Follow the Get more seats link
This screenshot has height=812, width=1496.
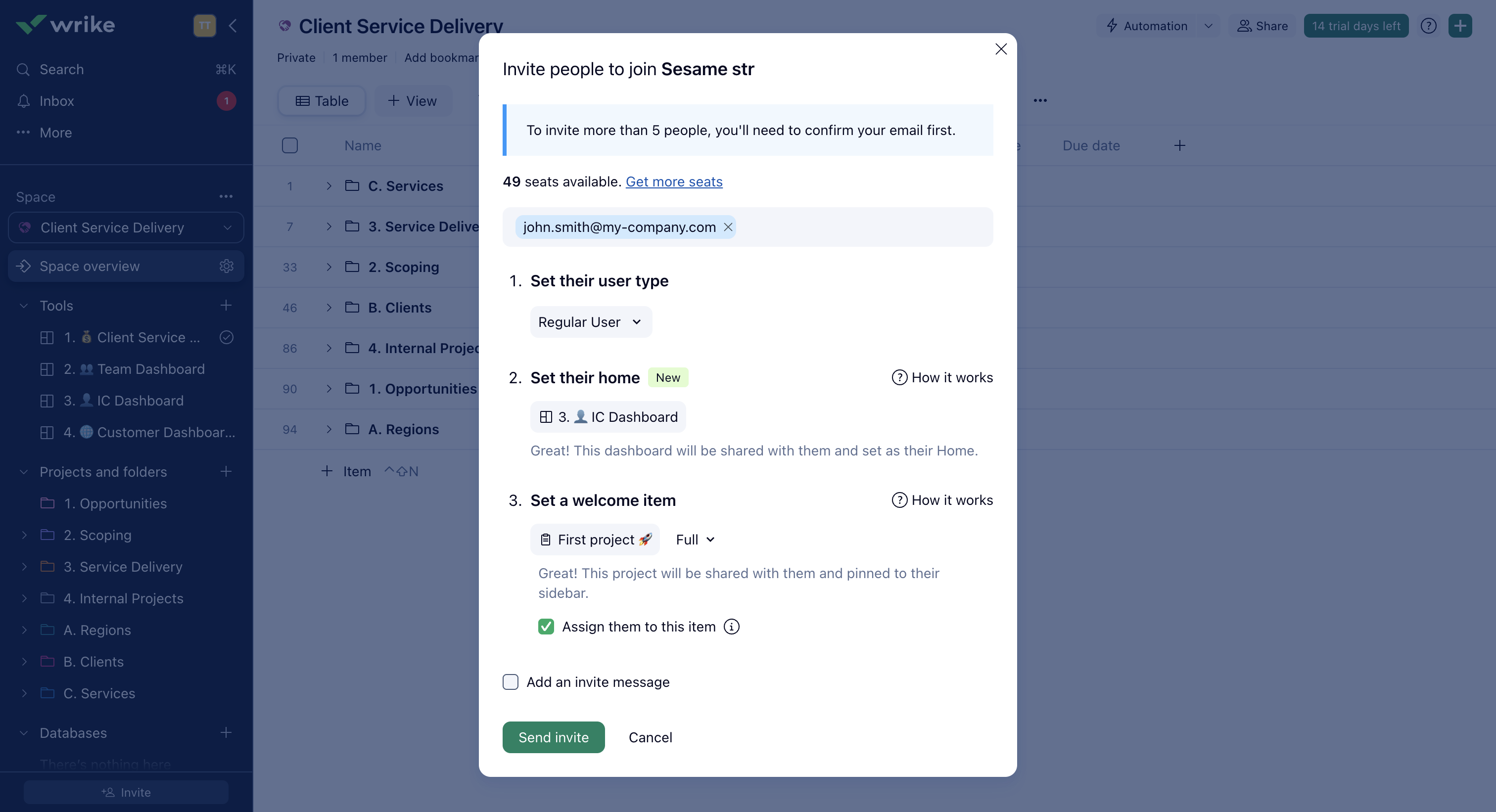point(674,181)
